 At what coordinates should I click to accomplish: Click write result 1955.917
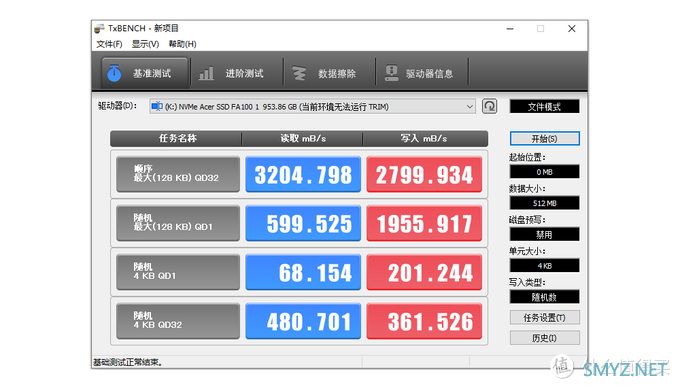[x=424, y=223]
